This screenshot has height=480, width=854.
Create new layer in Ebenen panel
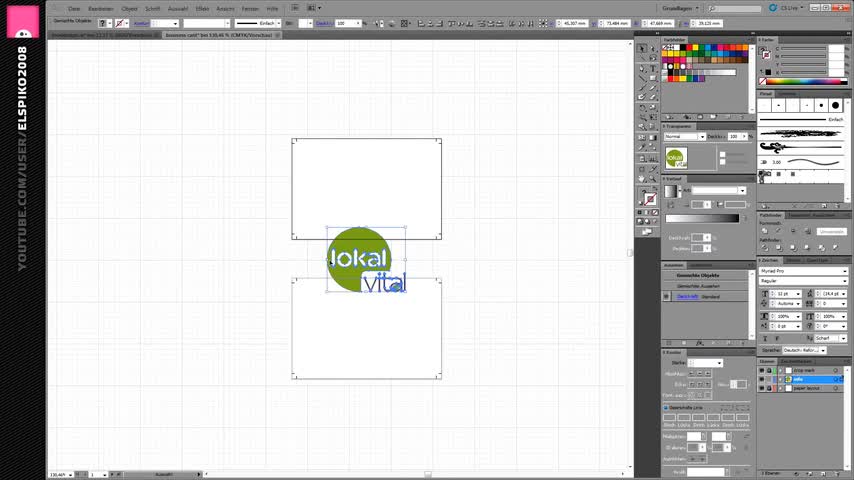[x=823, y=474]
